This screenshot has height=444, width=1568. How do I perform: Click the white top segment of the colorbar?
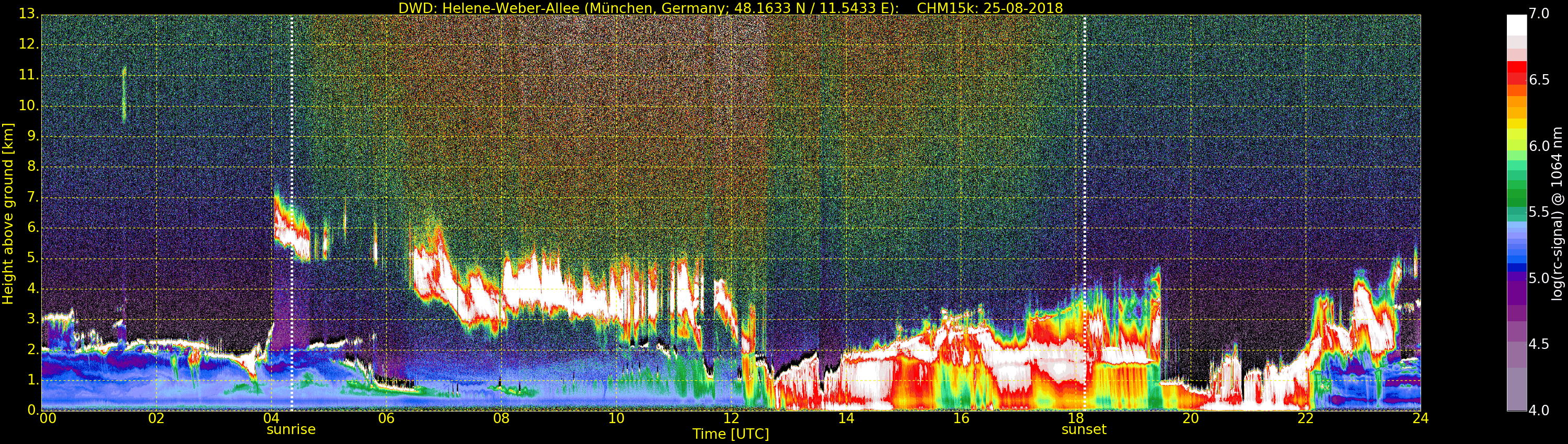coord(1516,25)
